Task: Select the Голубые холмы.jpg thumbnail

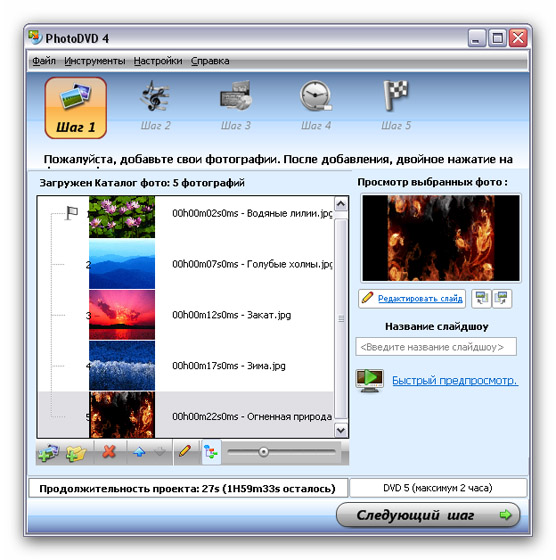Action: coord(122,264)
